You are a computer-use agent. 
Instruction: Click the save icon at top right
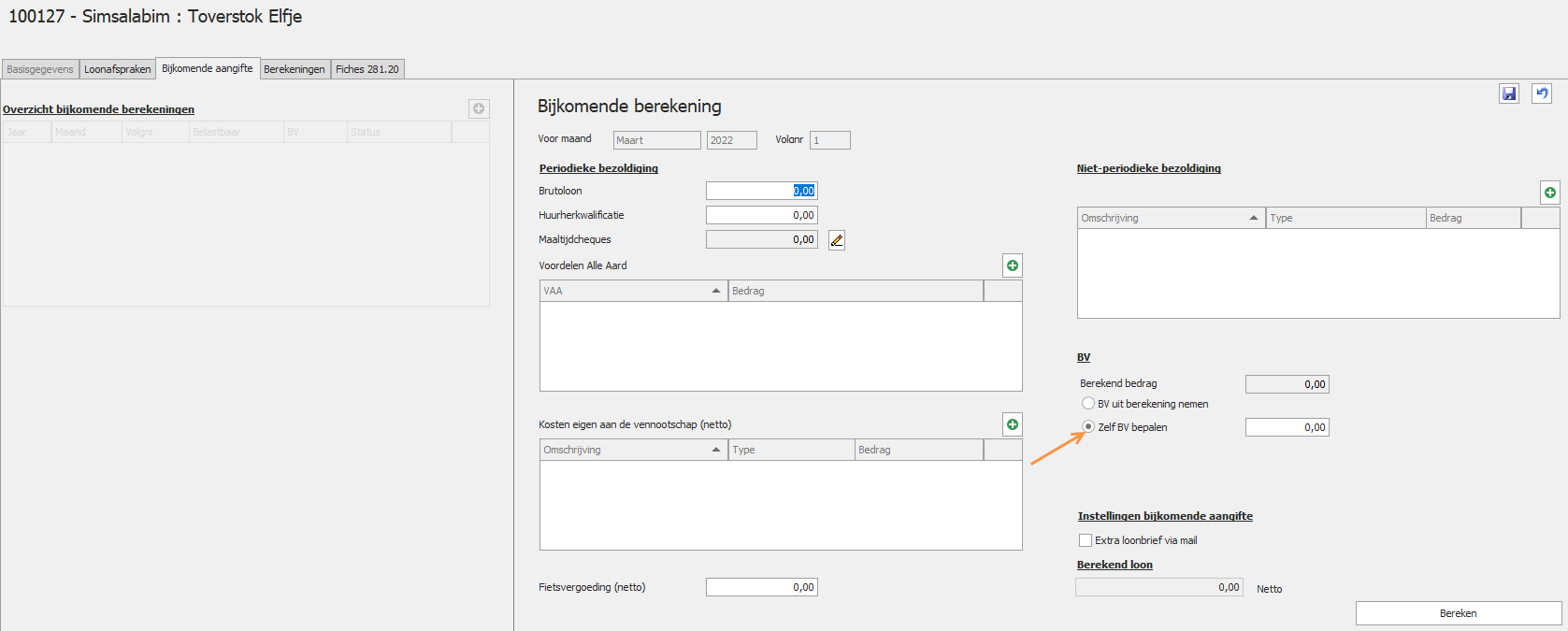click(1508, 93)
